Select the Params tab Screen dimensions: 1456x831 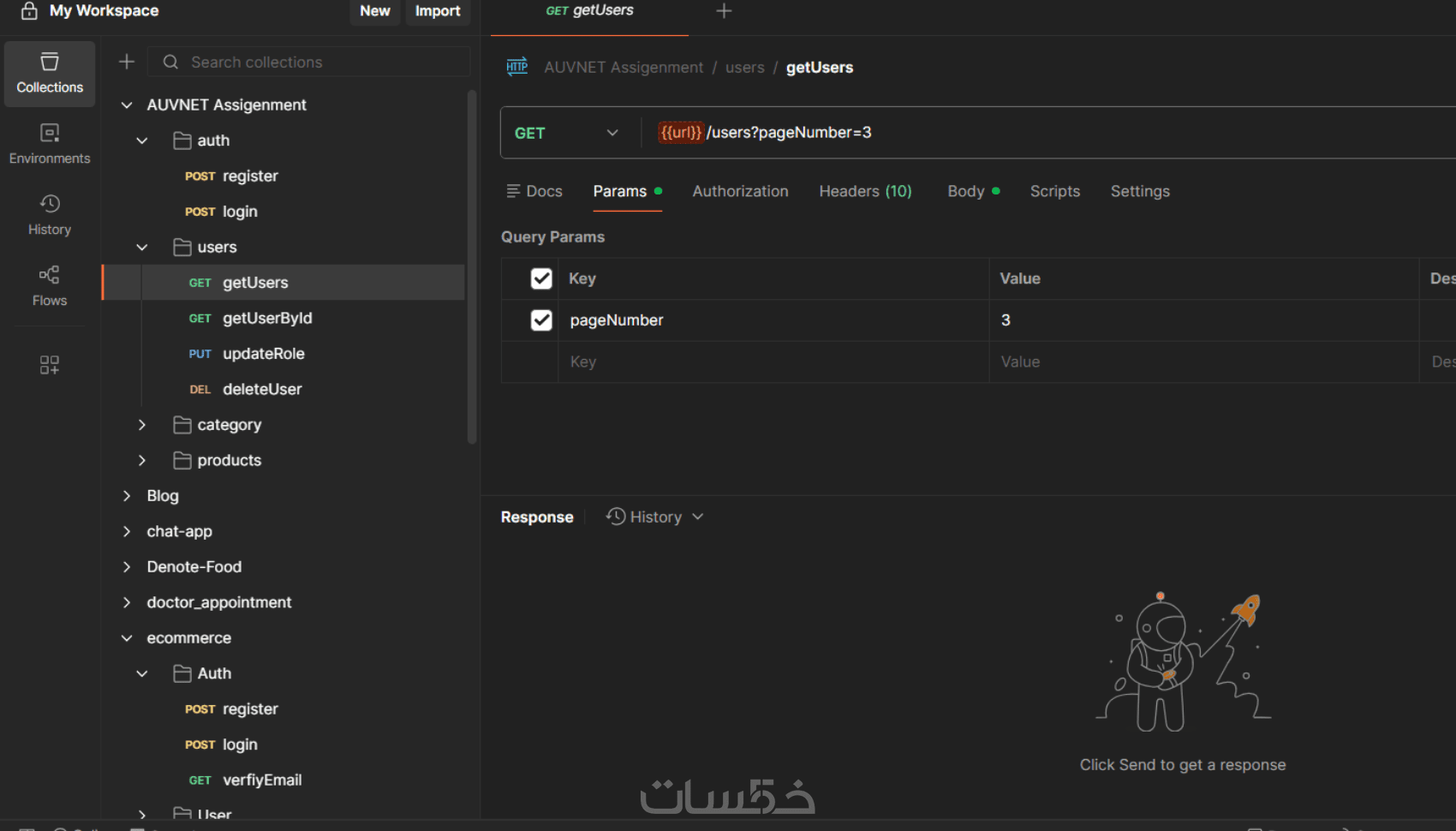(x=628, y=191)
